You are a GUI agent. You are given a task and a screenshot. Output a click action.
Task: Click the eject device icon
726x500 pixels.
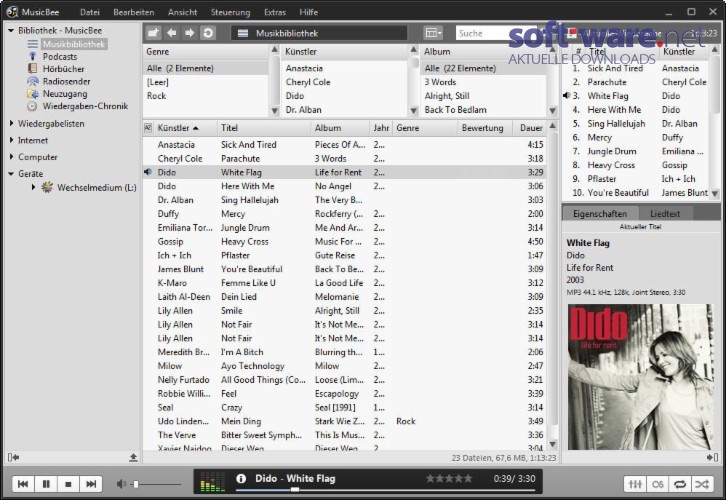coord(133,457)
